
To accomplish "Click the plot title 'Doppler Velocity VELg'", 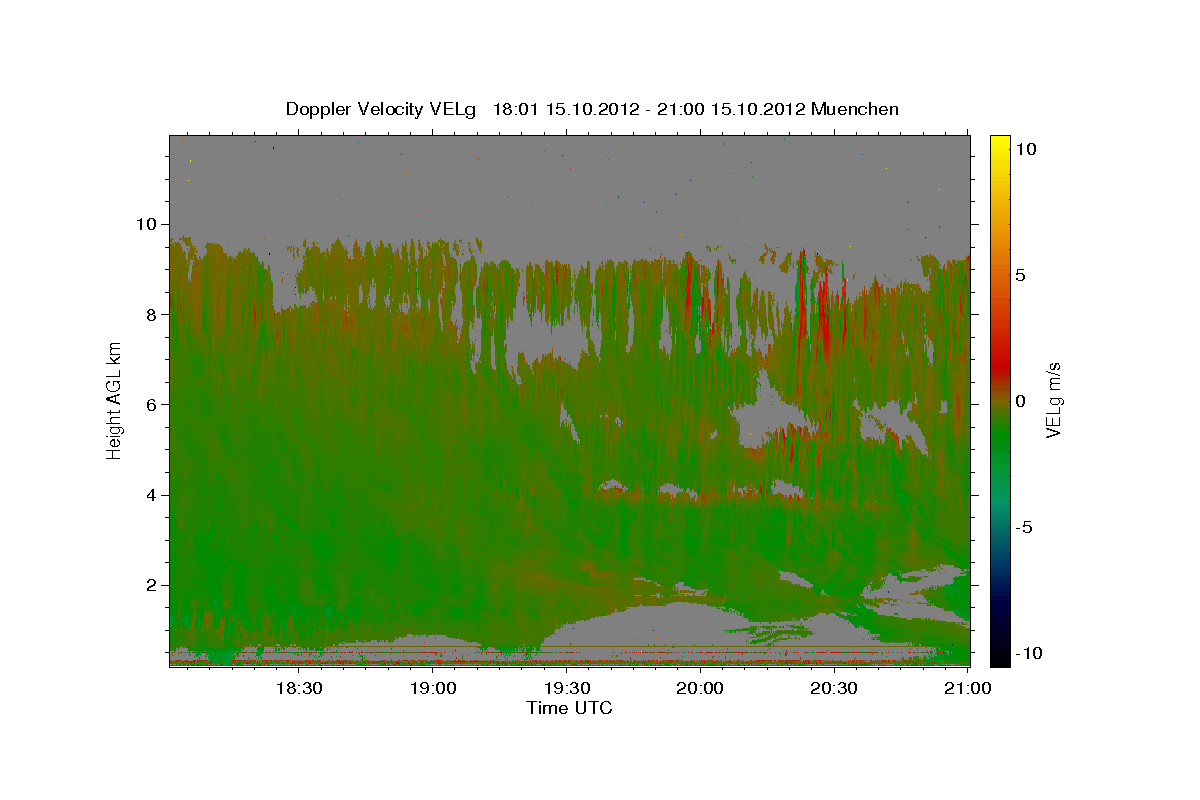I will pyautogui.click(x=382, y=109).
